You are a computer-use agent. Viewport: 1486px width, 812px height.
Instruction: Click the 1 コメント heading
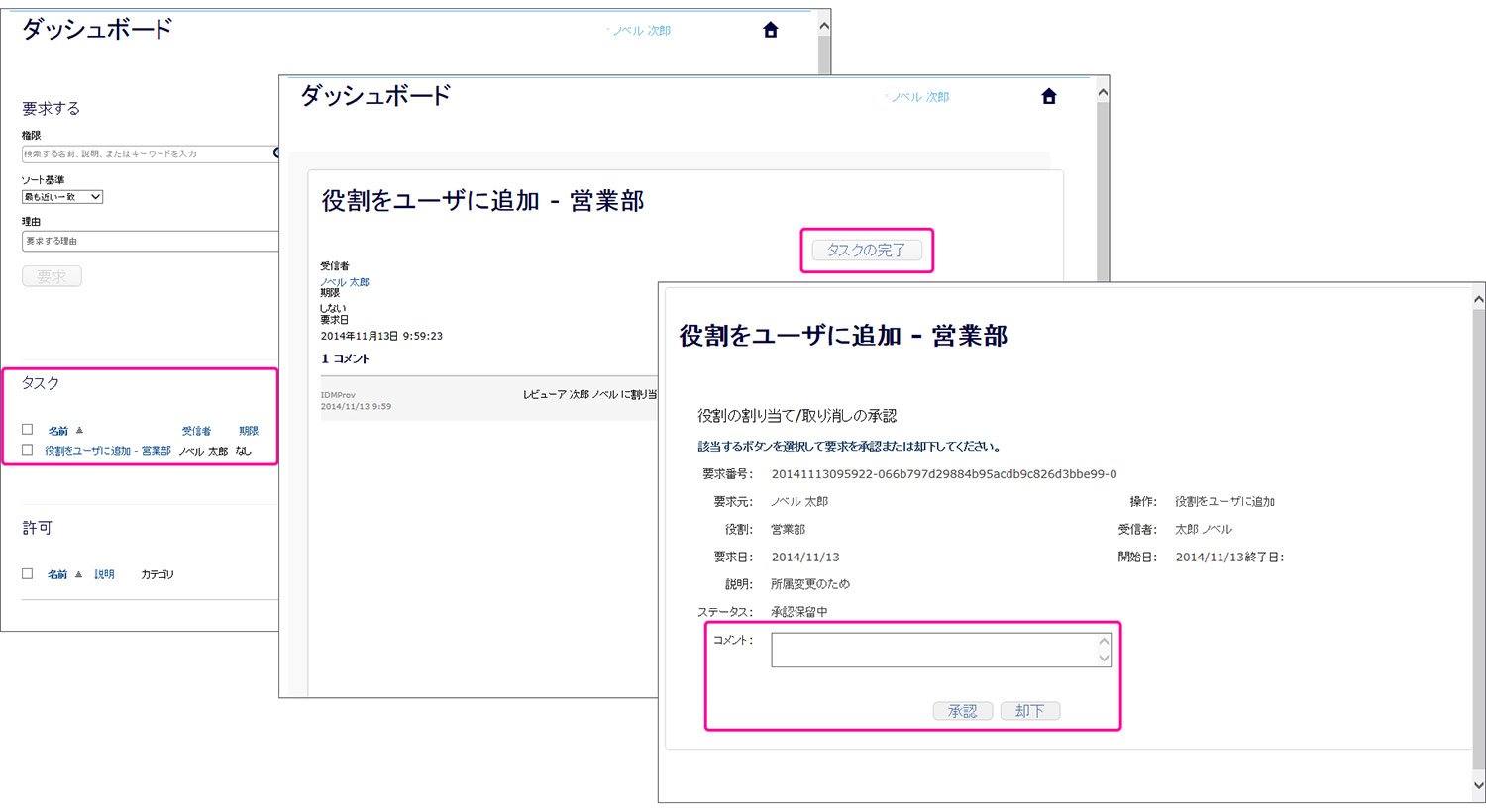(345, 358)
